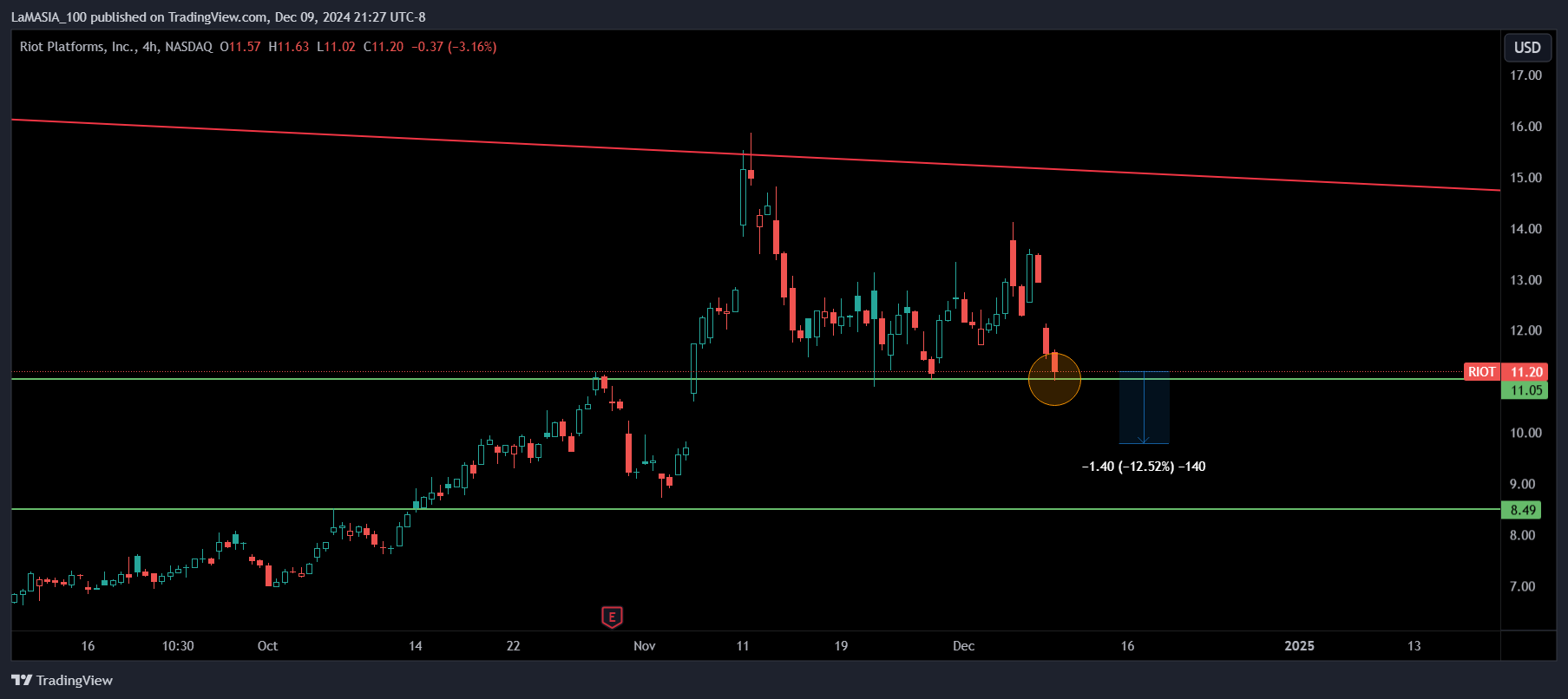
Task: Click the 10:30 time axis label
Action: [x=178, y=646]
